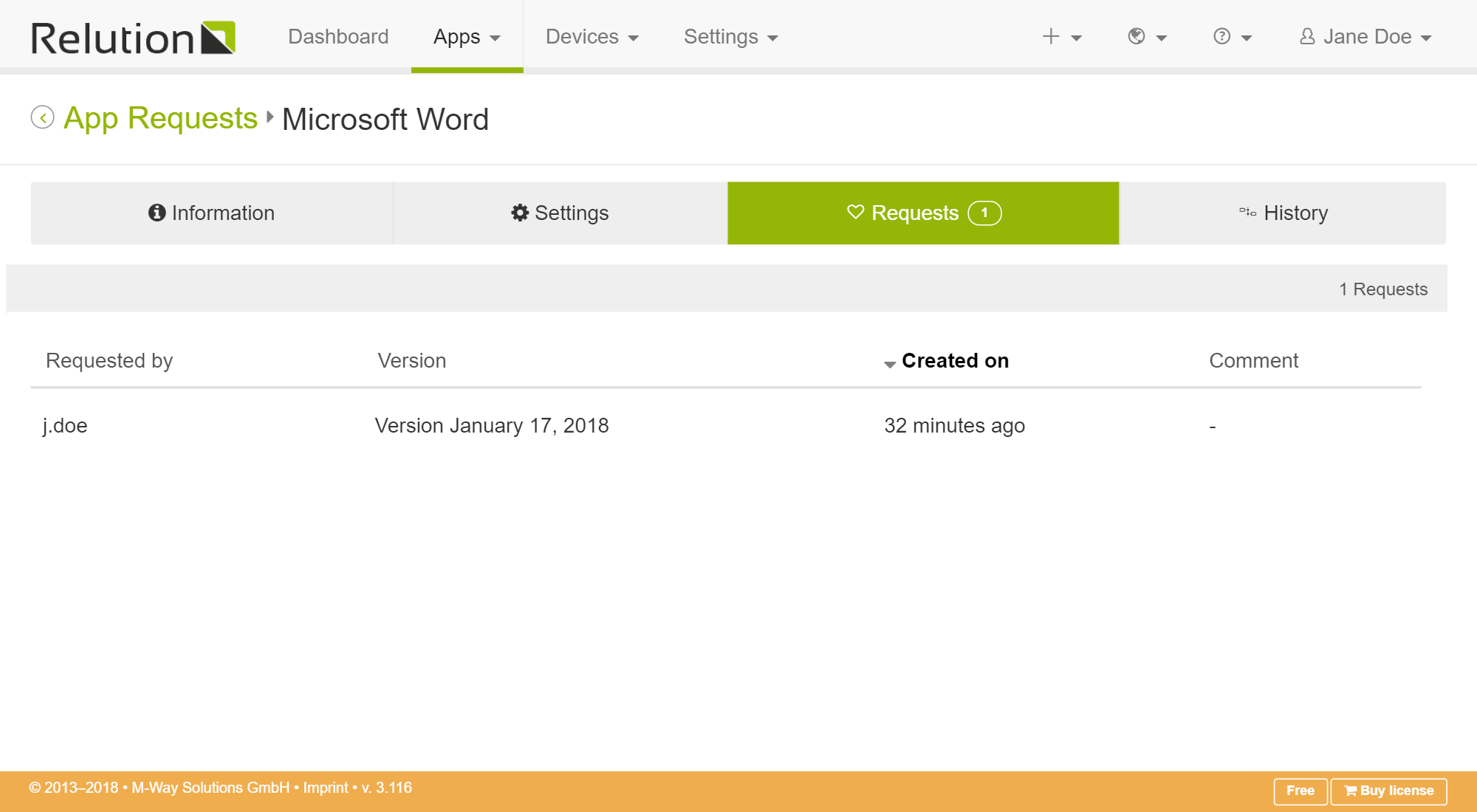The width and height of the screenshot is (1477, 812).
Task: Click the Requests count badge showing 1
Action: [984, 213]
